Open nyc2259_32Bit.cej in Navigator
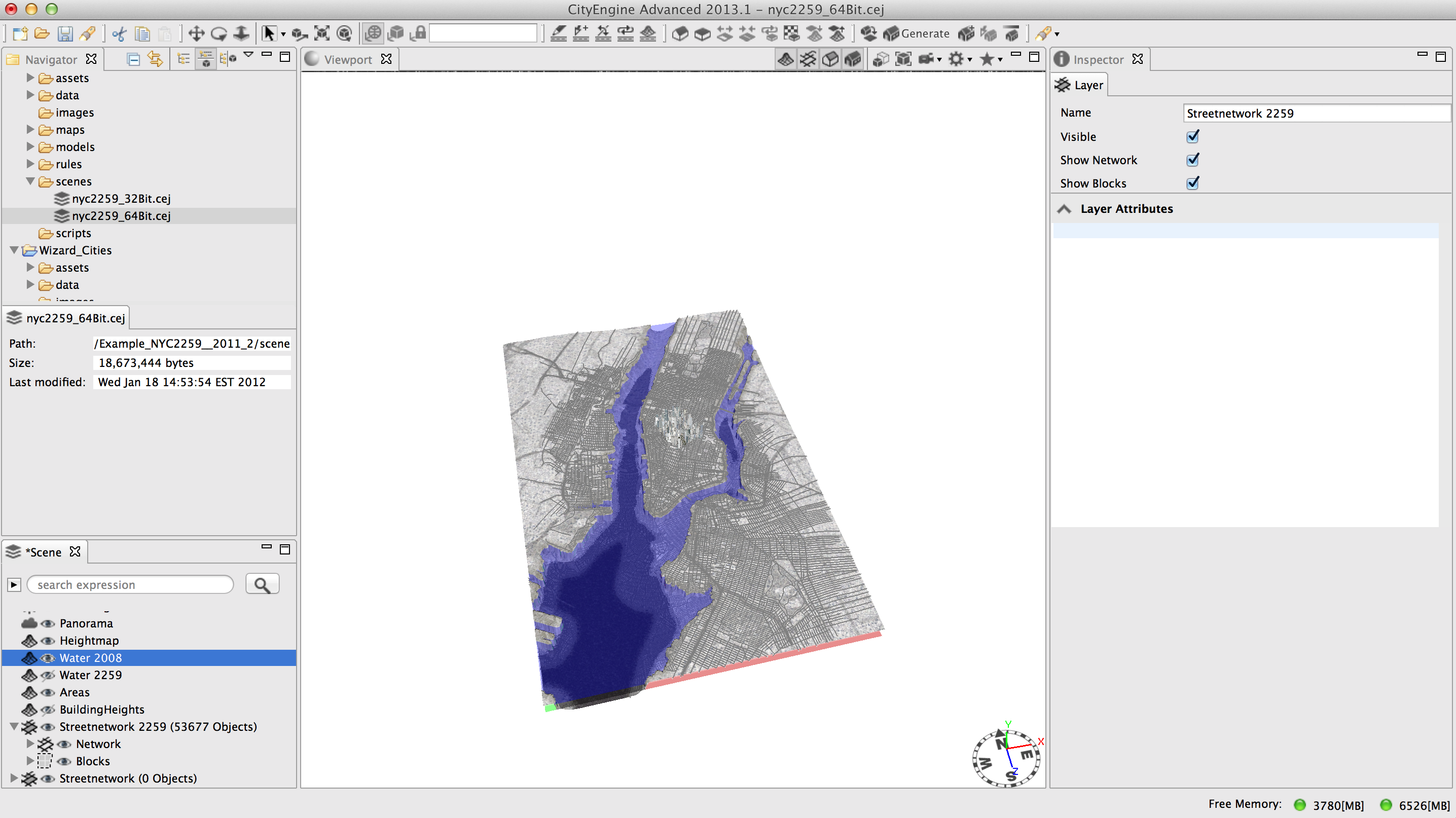This screenshot has width=1456, height=818. click(120, 199)
